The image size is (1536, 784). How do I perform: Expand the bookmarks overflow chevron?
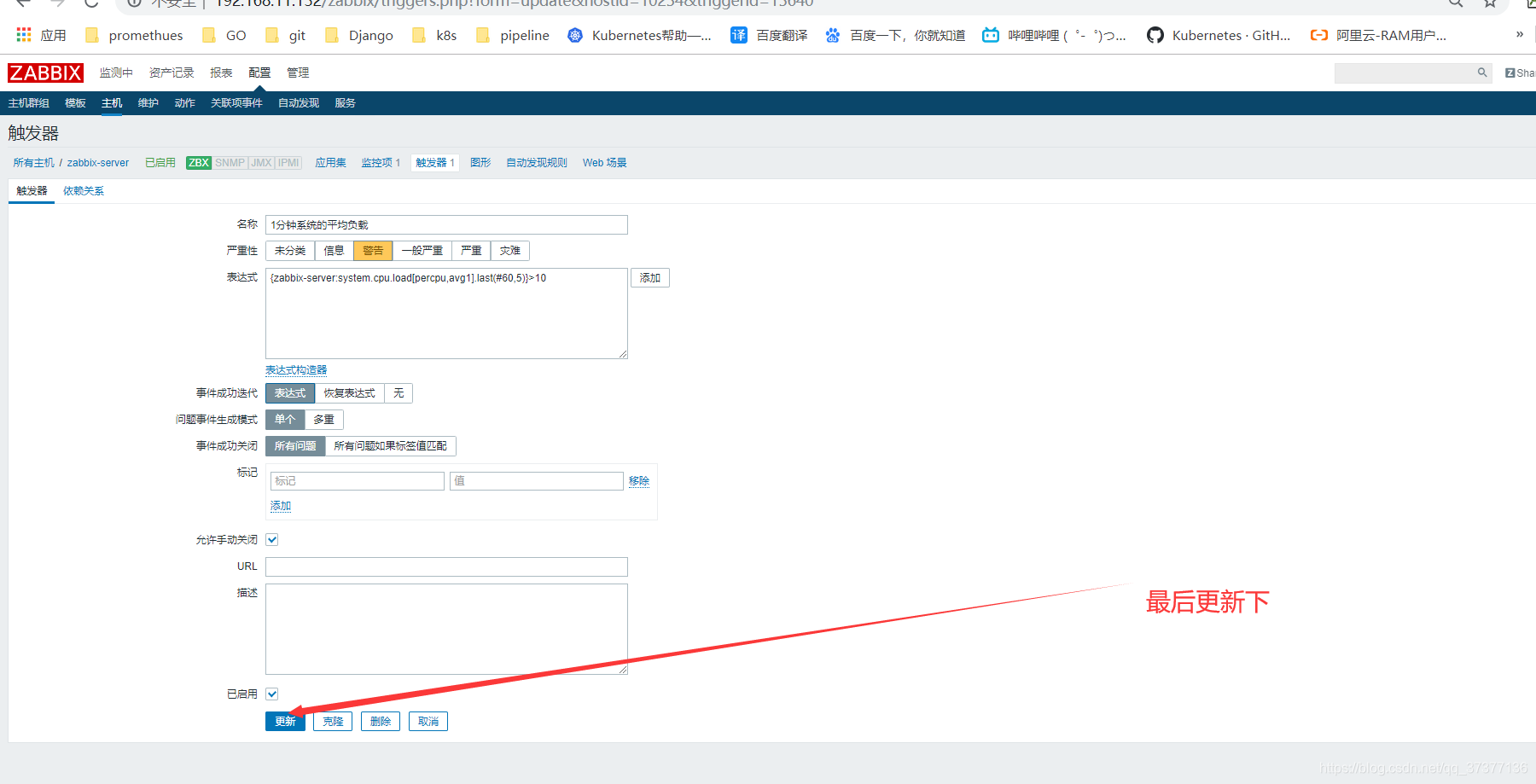(1519, 35)
